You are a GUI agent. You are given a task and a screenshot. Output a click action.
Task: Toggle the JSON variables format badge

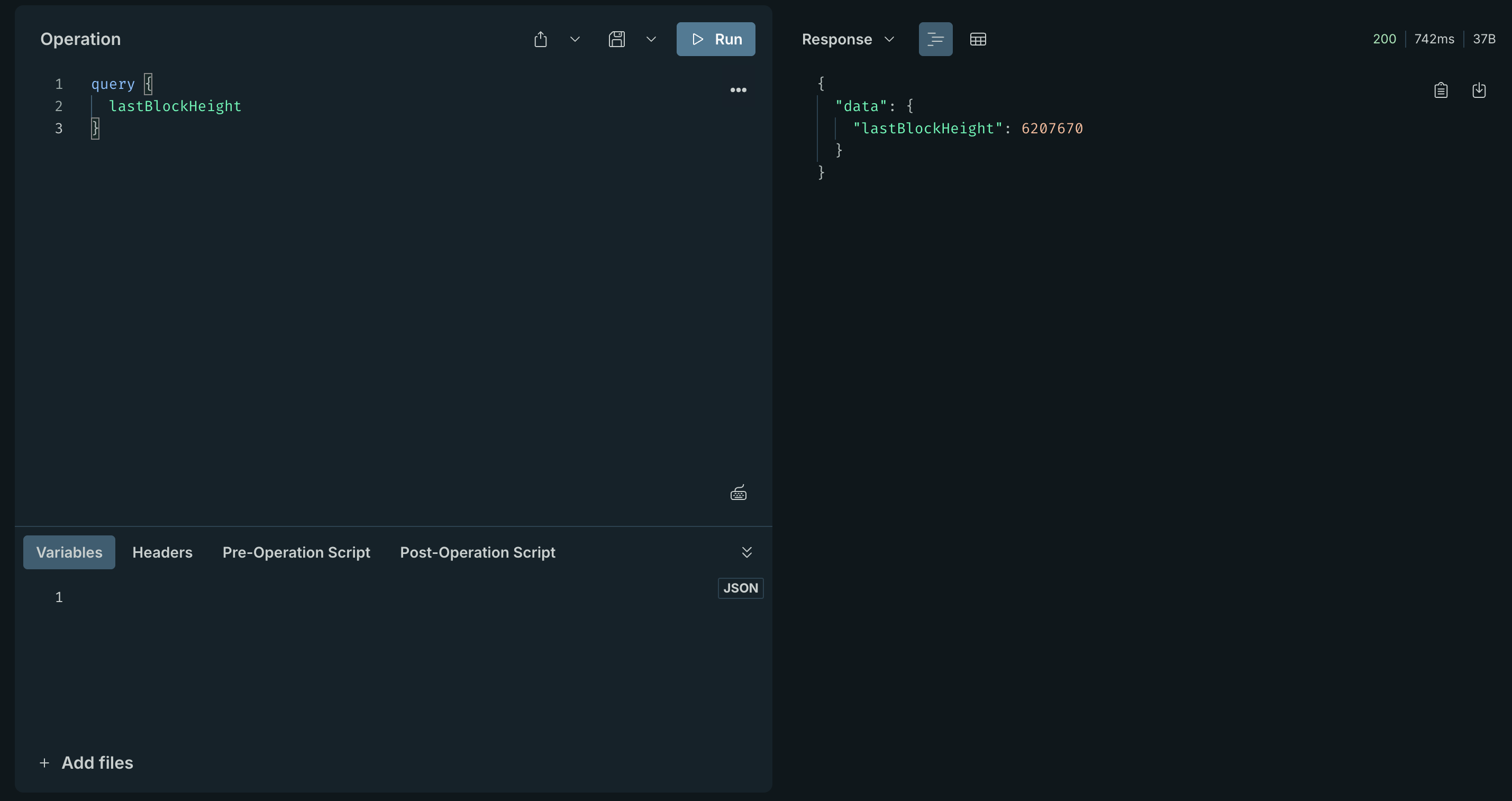pos(740,588)
